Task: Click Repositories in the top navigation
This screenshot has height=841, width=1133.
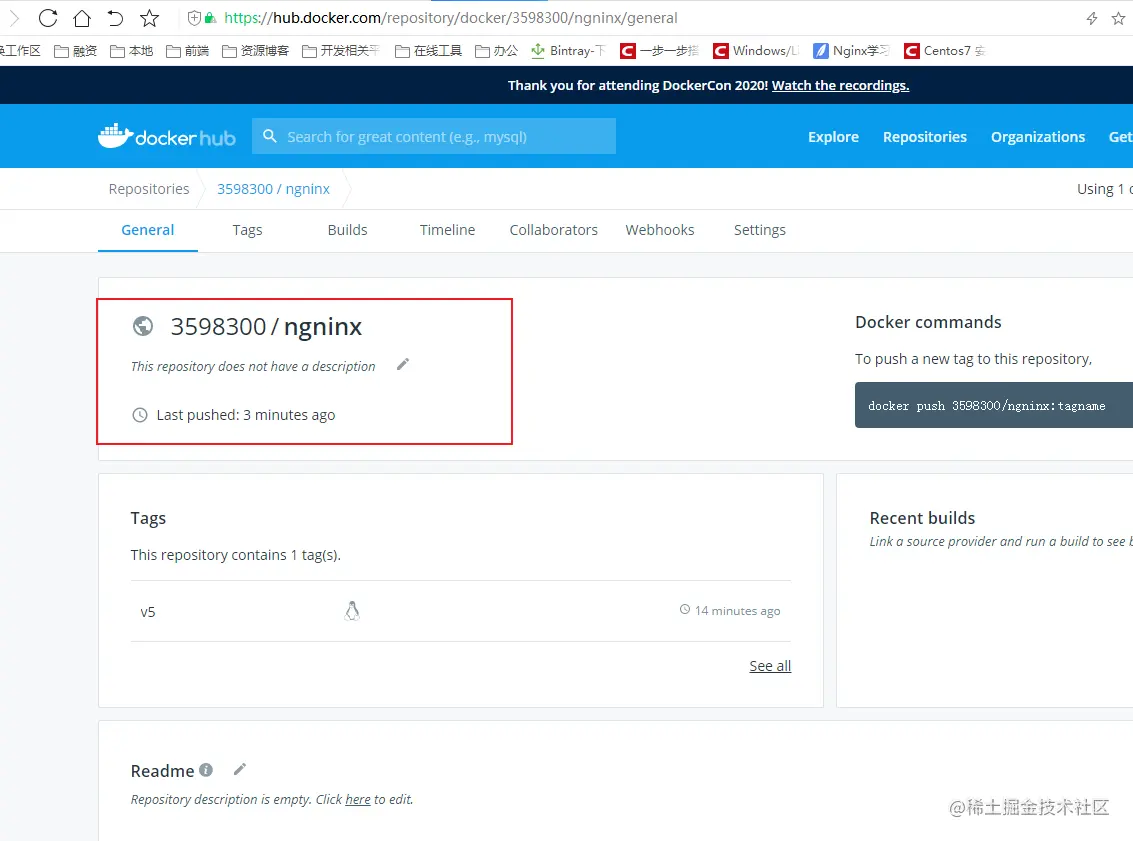Action: pos(924,137)
